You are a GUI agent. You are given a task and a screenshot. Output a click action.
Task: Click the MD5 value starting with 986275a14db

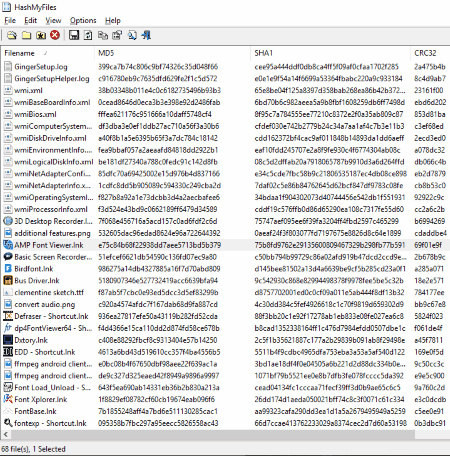point(159,269)
